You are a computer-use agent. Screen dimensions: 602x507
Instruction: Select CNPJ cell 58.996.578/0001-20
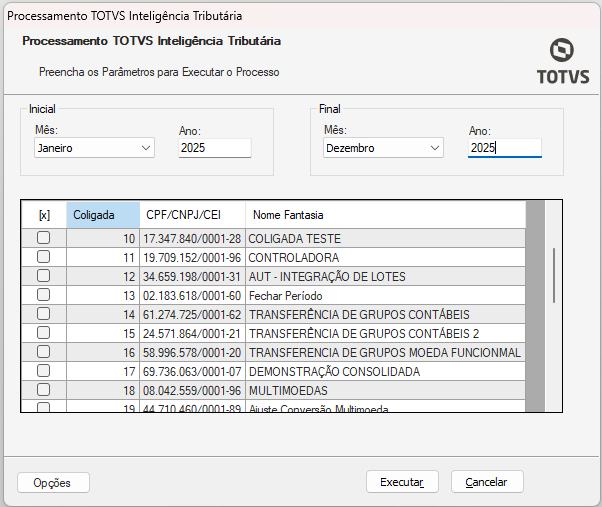(192, 352)
